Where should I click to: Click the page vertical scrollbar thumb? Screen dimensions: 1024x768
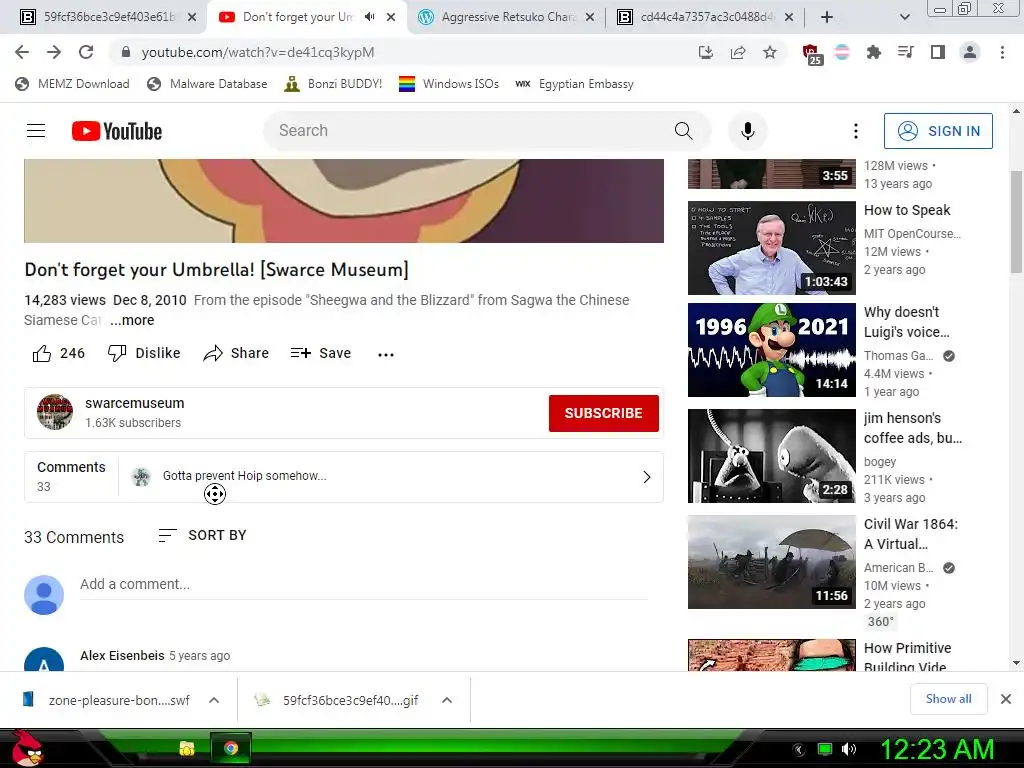click(x=1016, y=222)
